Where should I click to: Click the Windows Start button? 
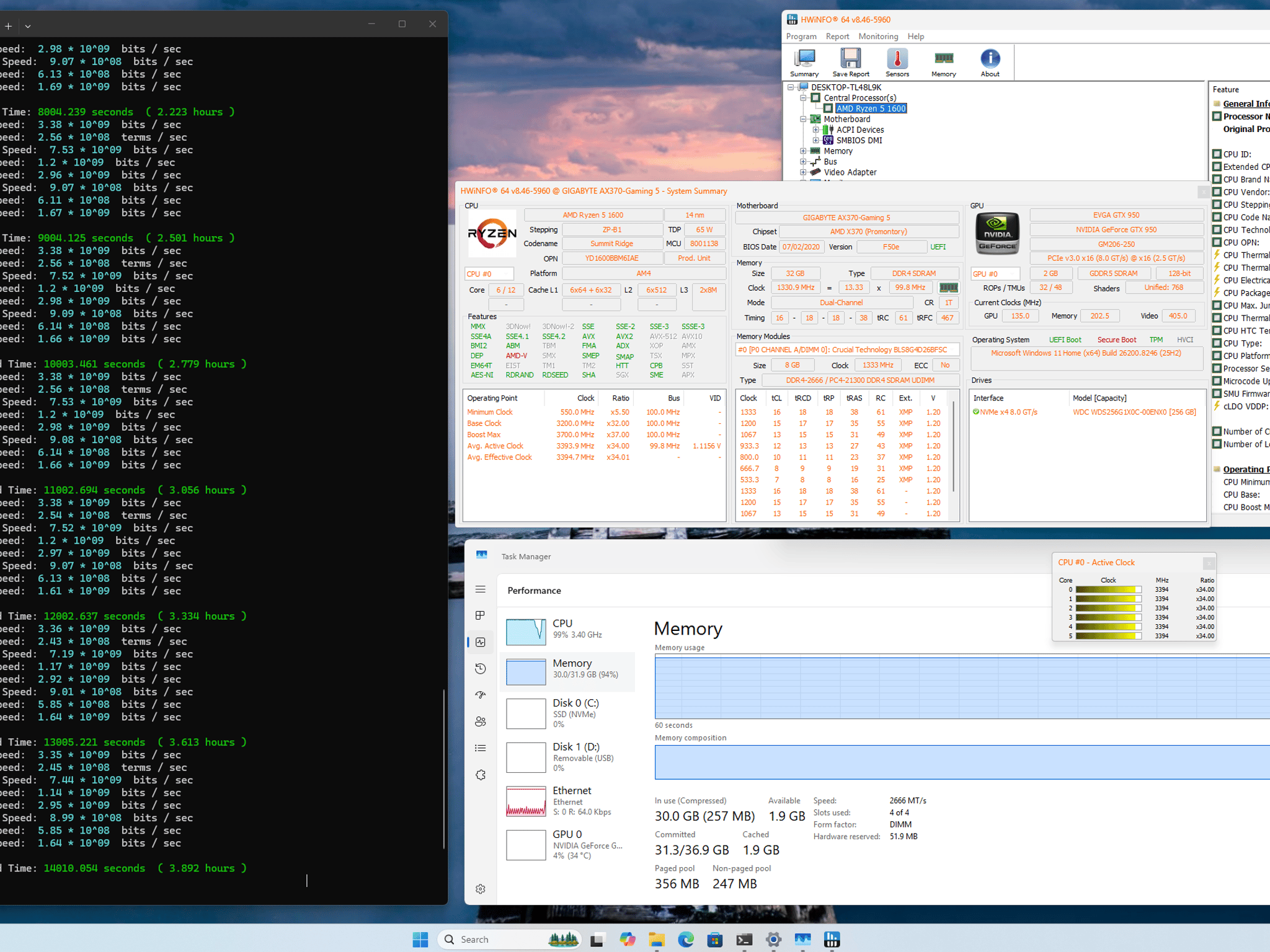click(420, 940)
